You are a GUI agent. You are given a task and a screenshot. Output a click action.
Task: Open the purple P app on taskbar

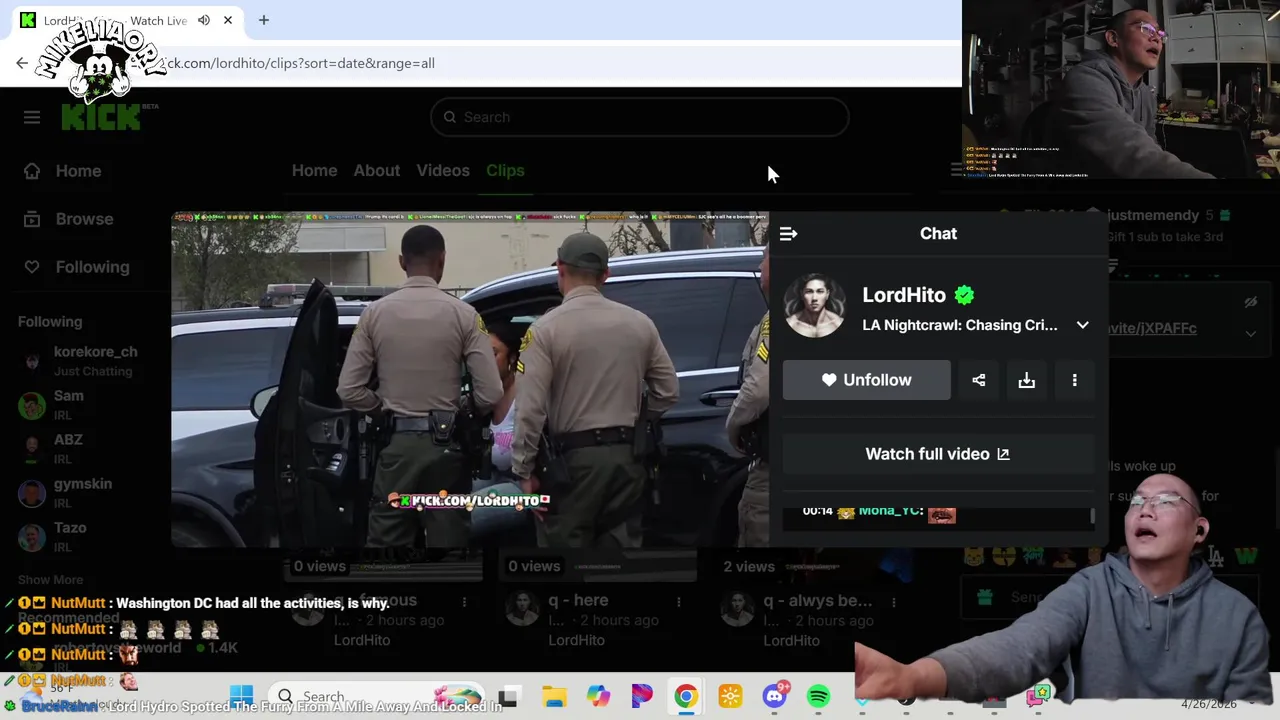[x=642, y=696]
